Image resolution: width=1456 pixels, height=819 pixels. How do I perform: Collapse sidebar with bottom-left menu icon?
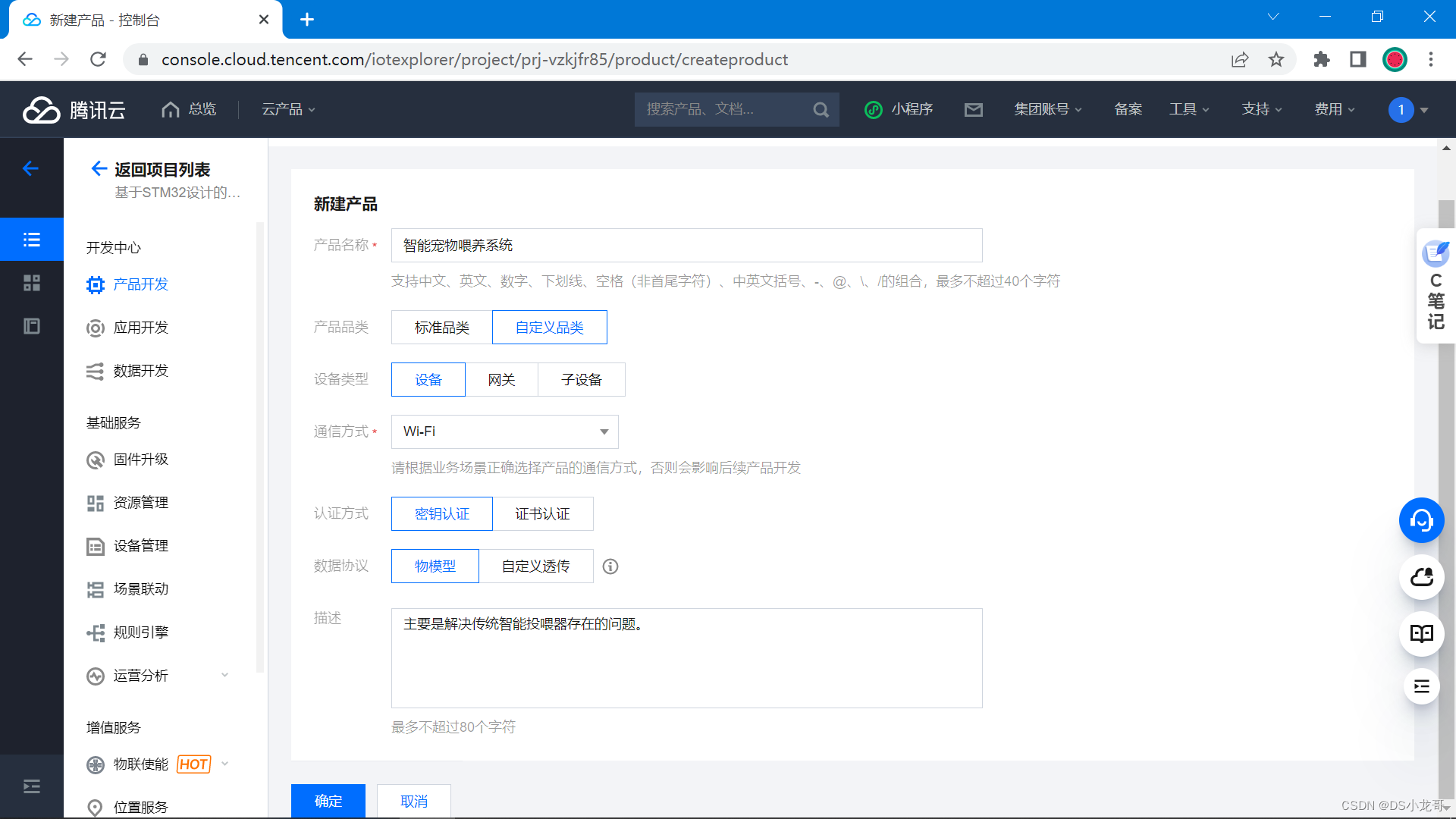(32, 786)
